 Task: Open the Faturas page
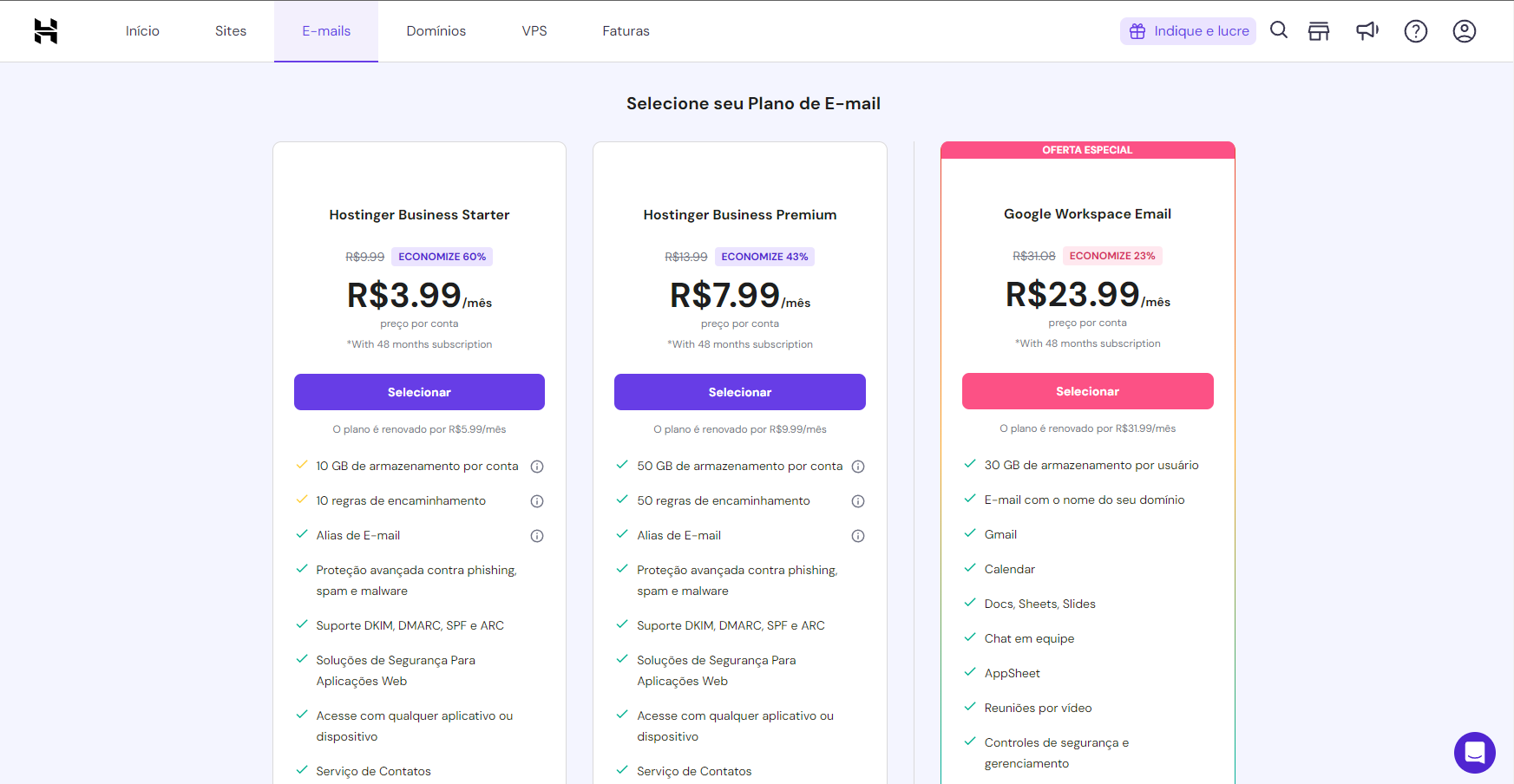(626, 31)
